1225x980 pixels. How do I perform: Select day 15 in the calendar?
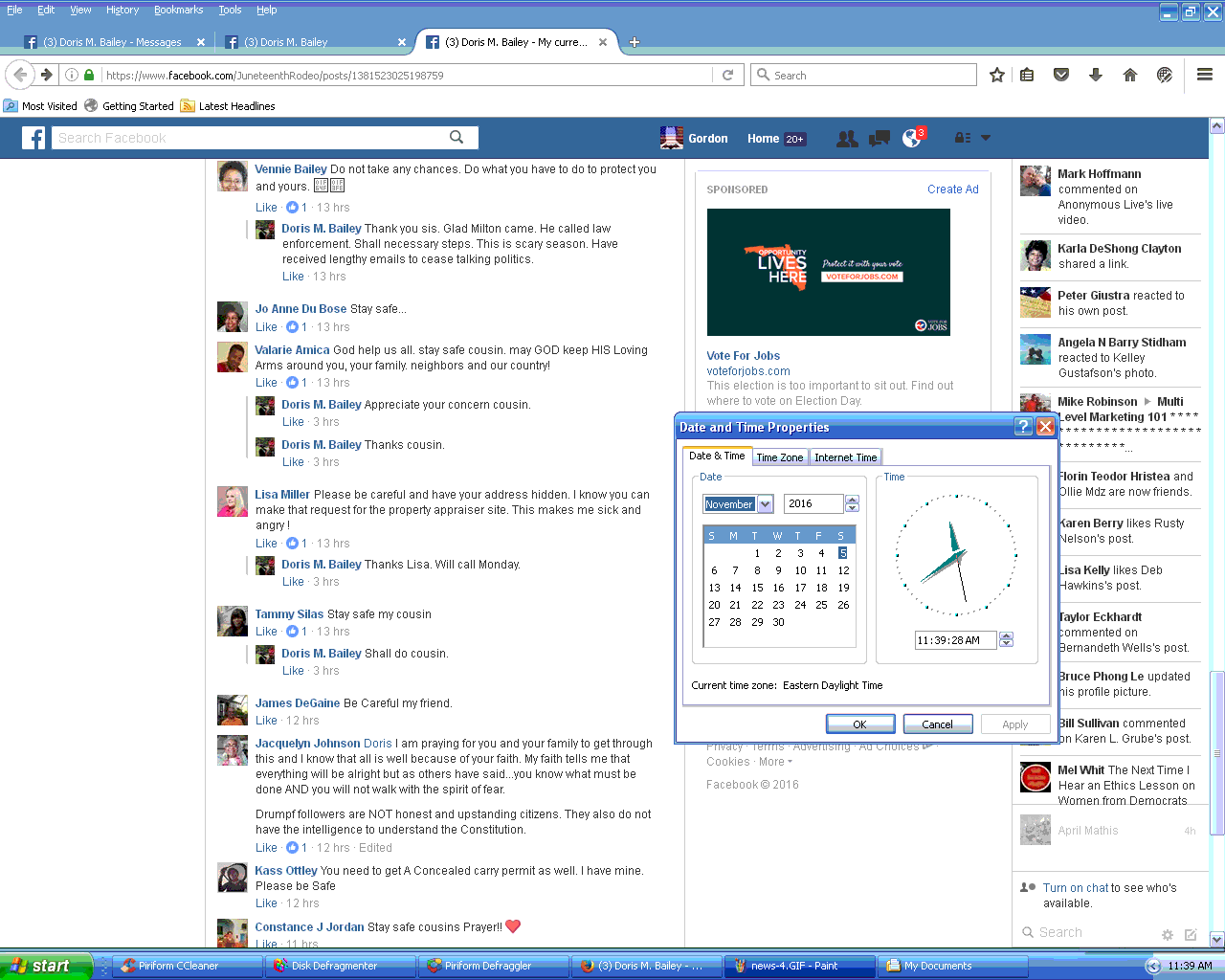tap(757, 588)
